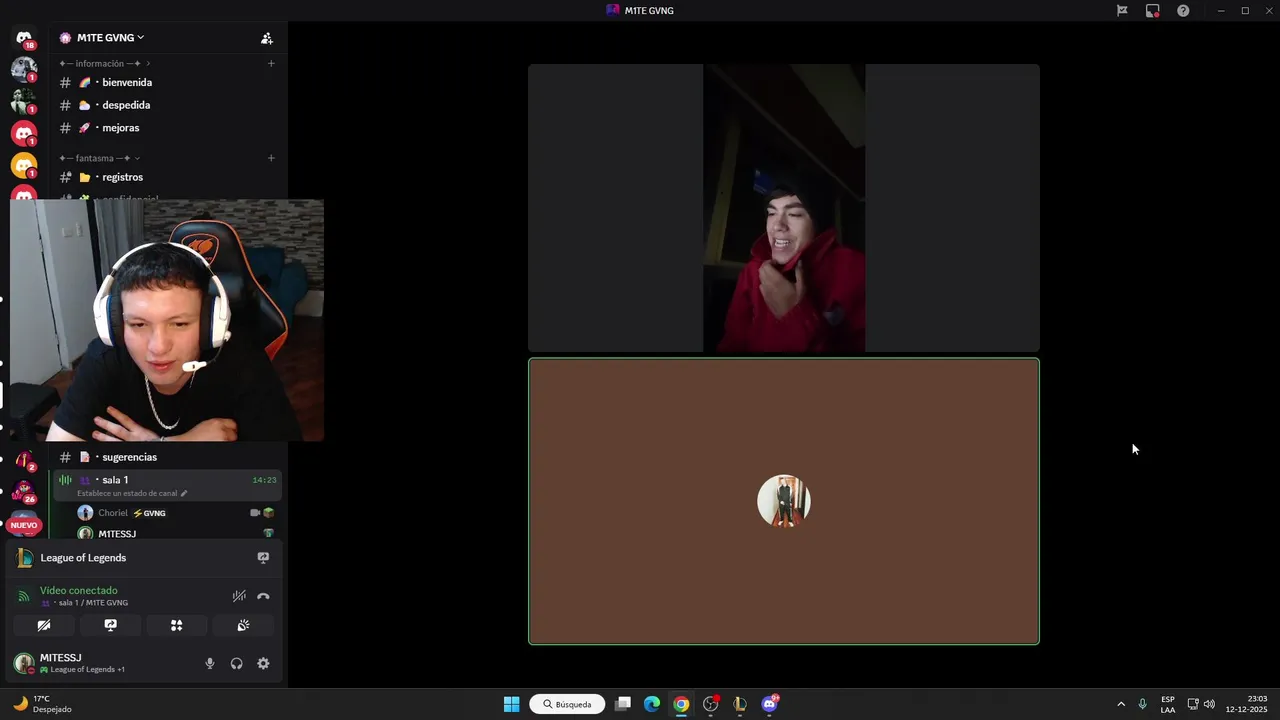
Task: Click the League of Legends activity label
Action: 83,558
